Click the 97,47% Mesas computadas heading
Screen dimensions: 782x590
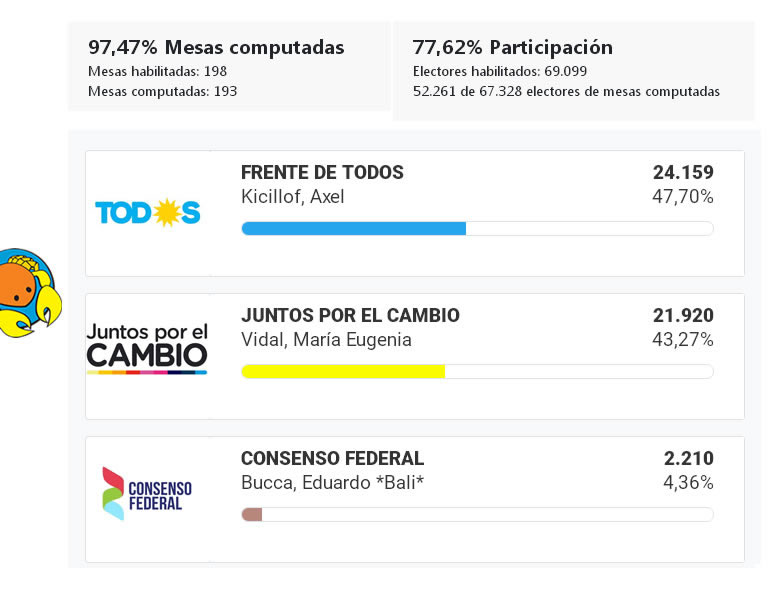[x=216, y=47]
